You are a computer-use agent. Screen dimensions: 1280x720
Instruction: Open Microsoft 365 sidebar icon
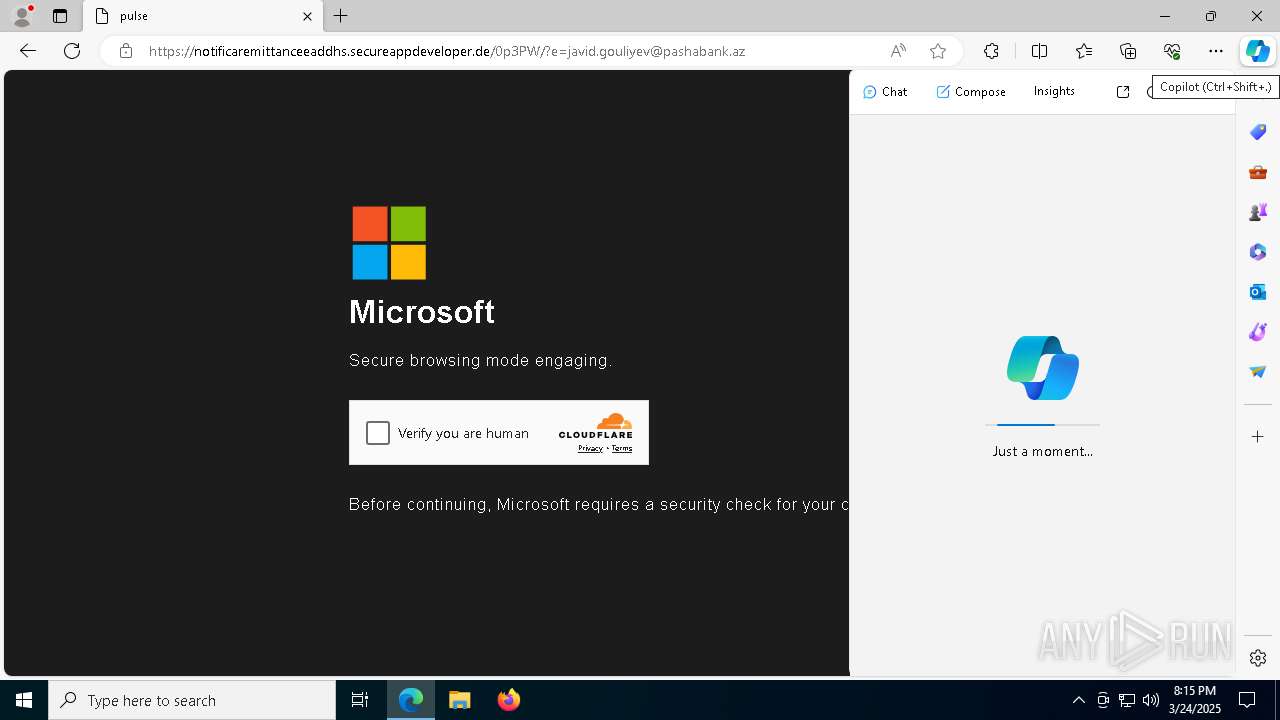tap(1258, 252)
